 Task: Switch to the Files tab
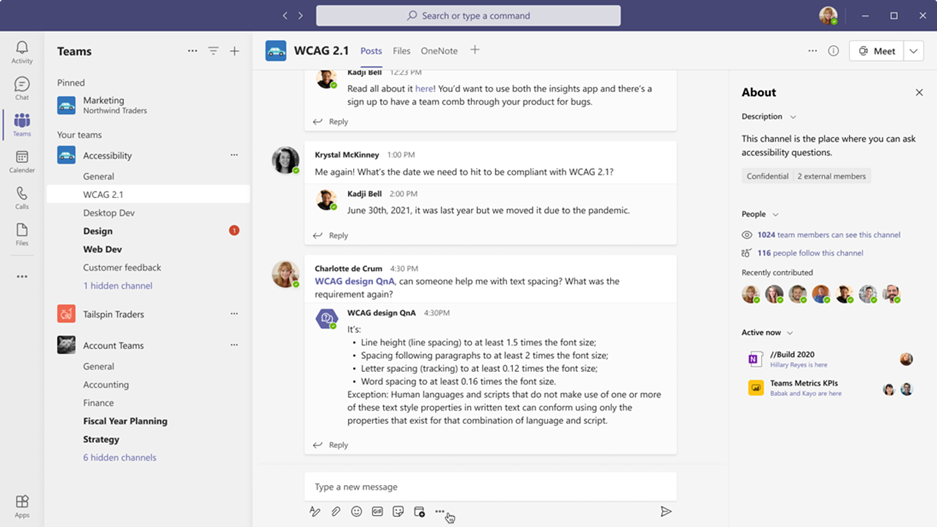click(402, 51)
